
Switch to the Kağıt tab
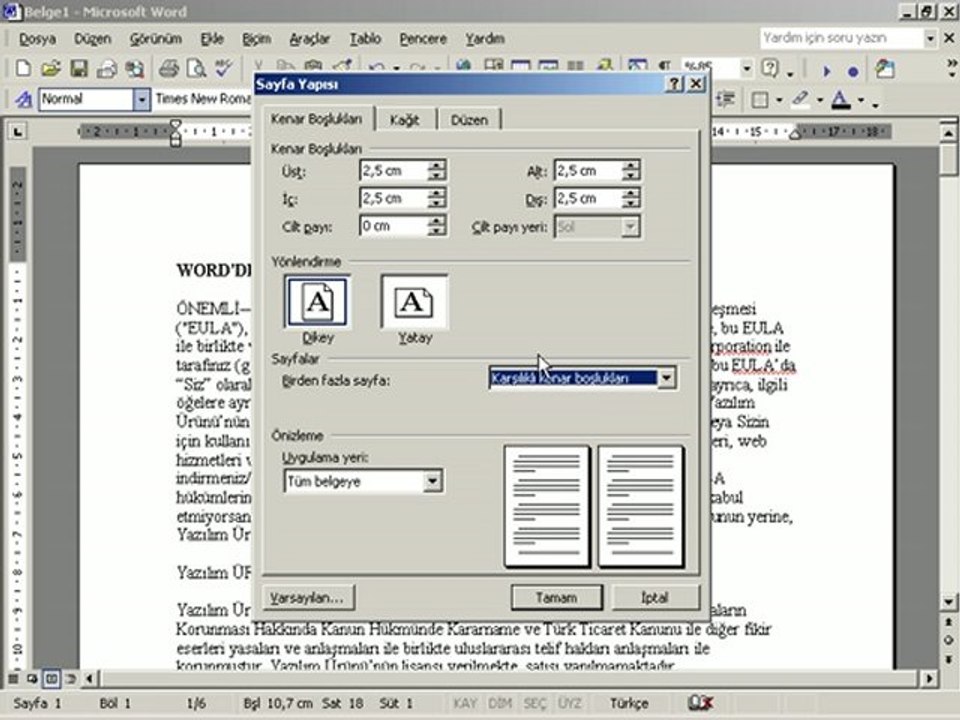tap(405, 120)
